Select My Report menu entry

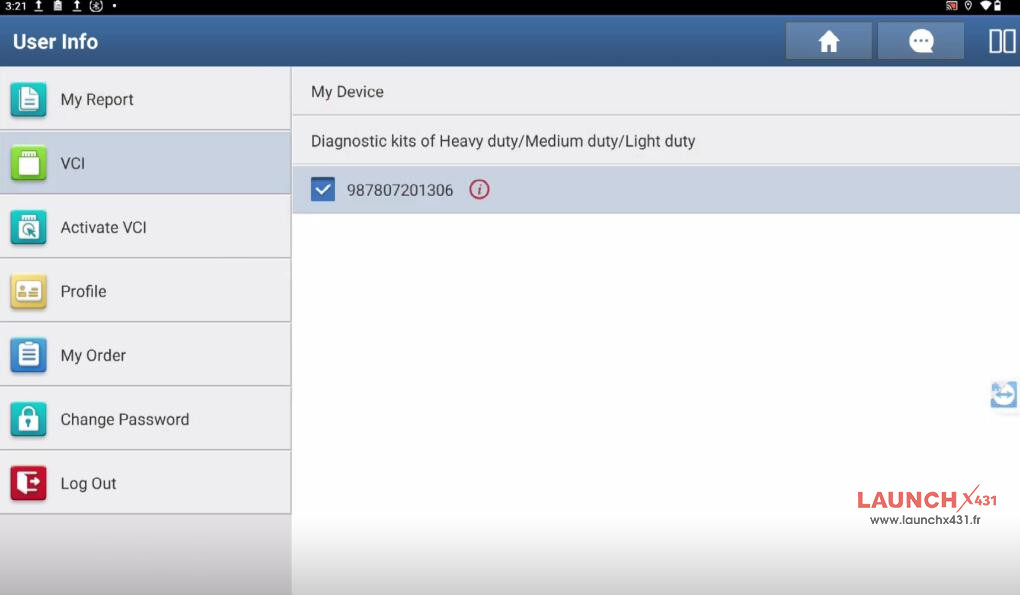(97, 100)
